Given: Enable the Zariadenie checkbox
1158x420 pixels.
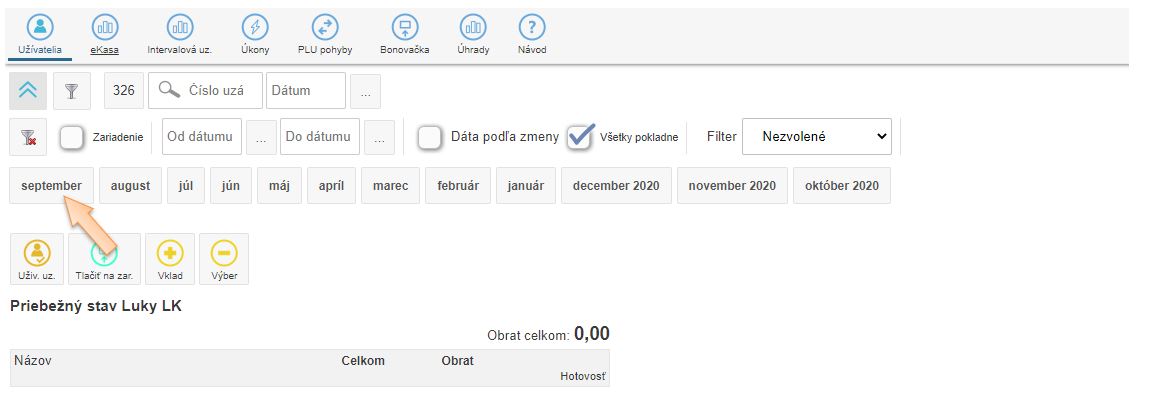Looking at the screenshot, I should tap(72, 137).
